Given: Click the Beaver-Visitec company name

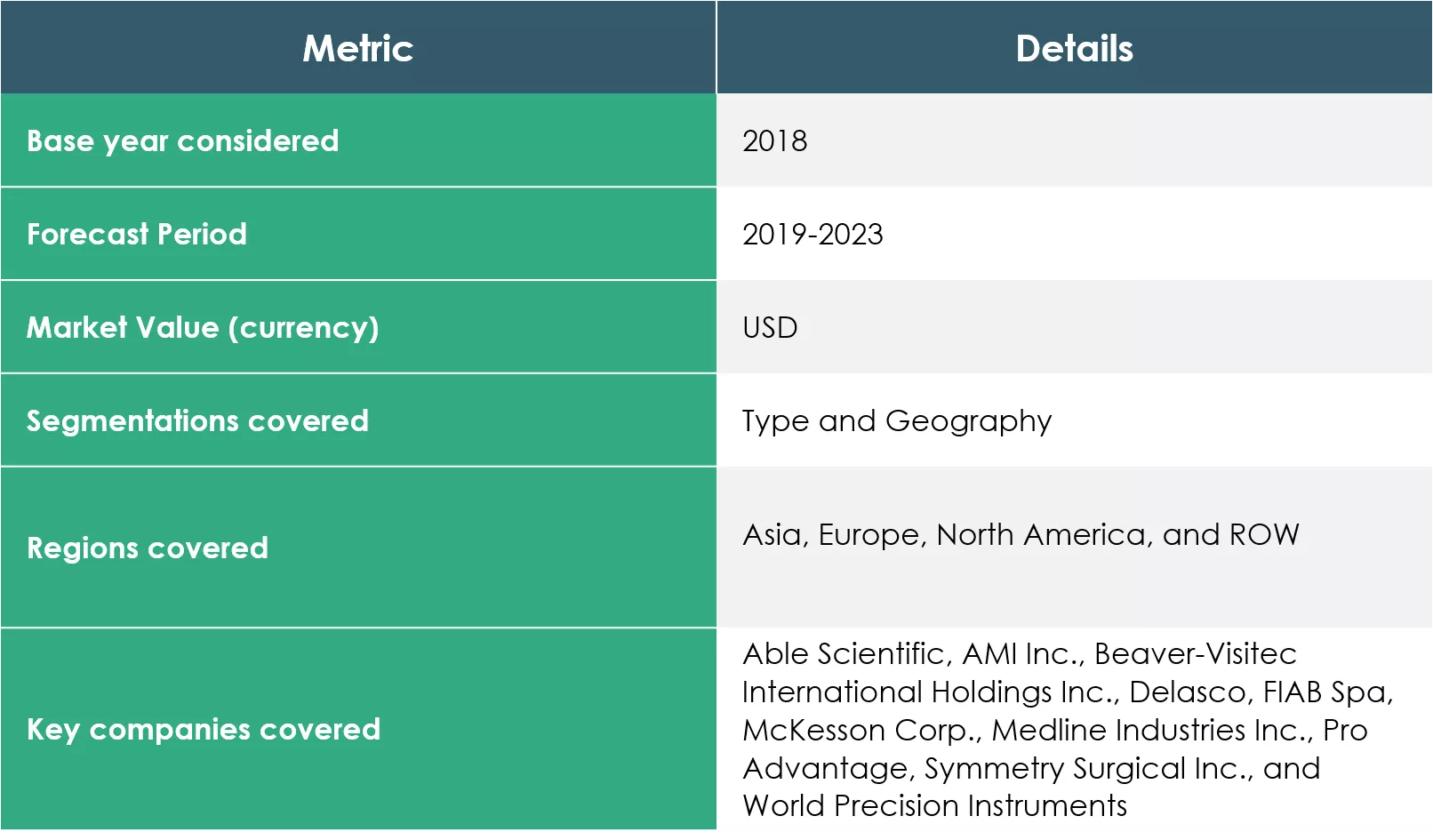Looking at the screenshot, I should click(x=1195, y=653).
